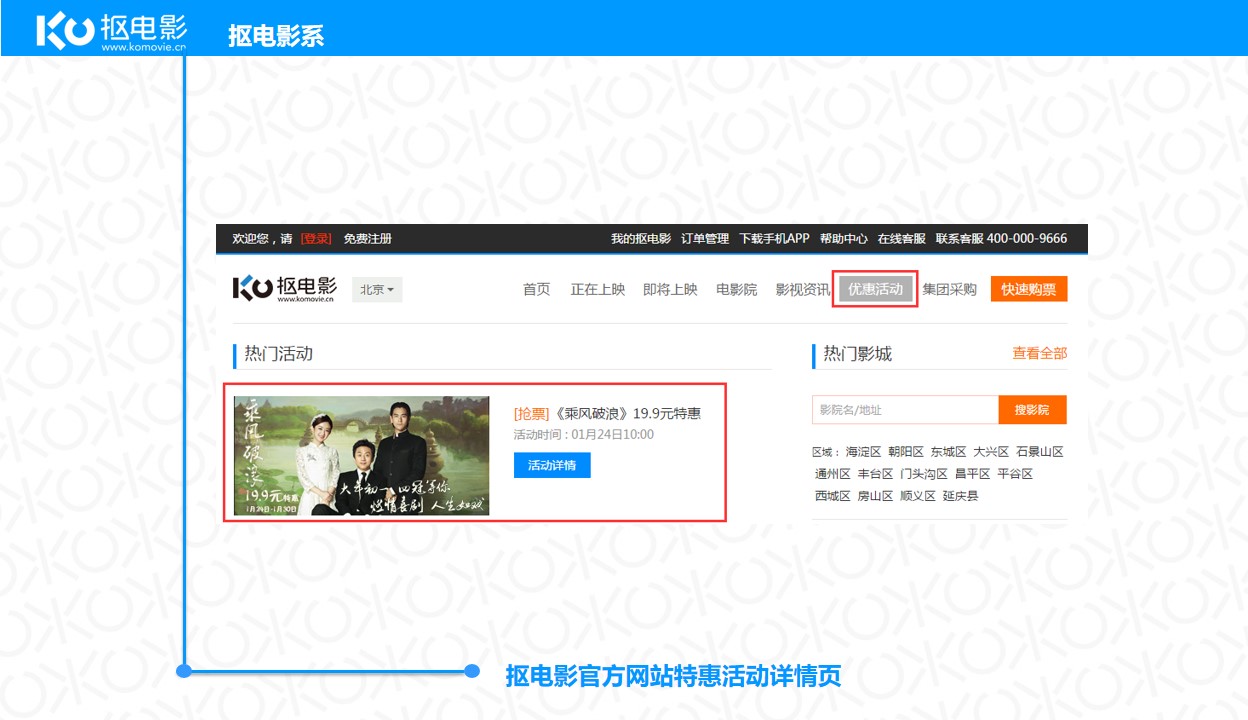Contact 在线客服 online support
This screenshot has height=720, width=1248.
902,239
